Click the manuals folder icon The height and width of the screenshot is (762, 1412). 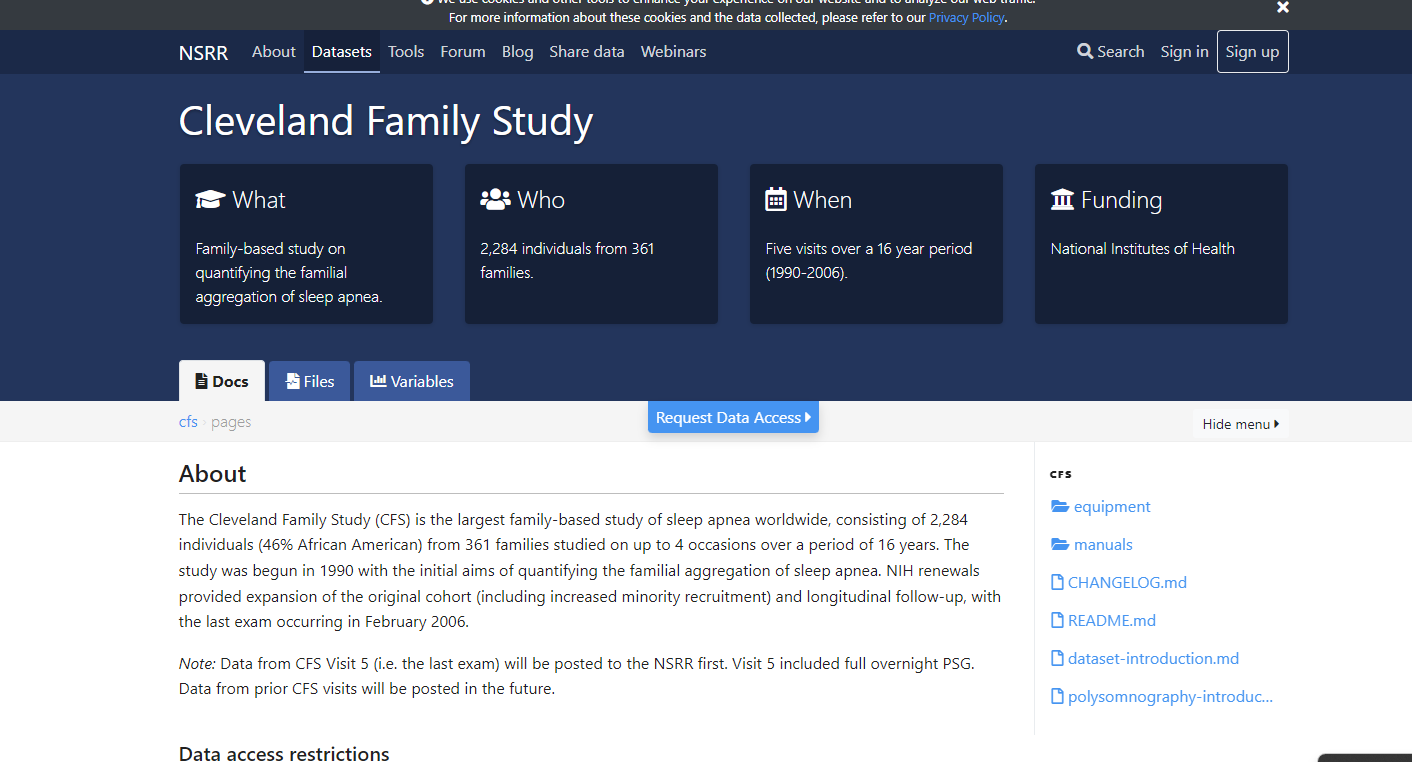[1060, 545]
